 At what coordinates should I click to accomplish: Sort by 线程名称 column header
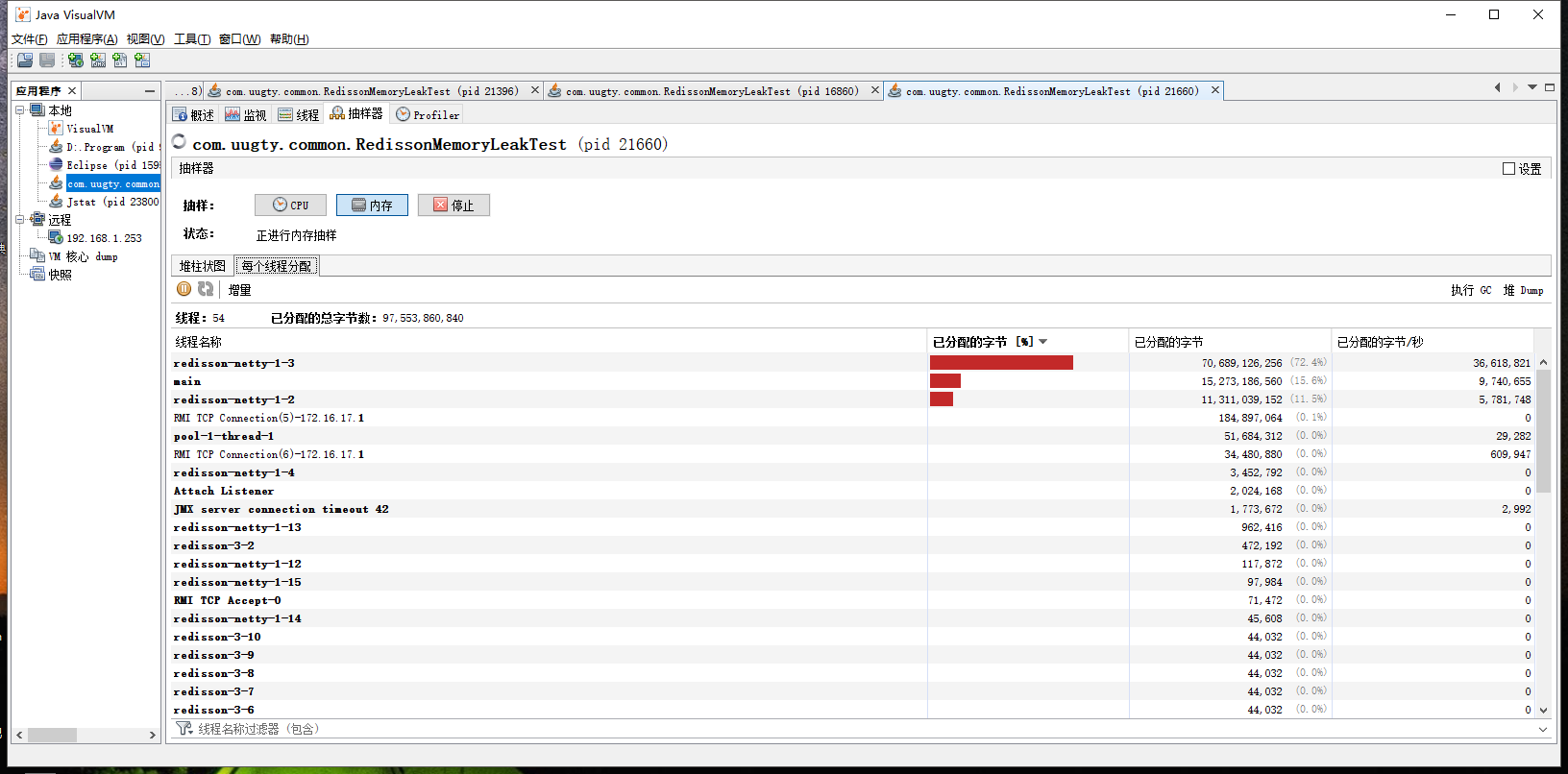click(x=549, y=342)
